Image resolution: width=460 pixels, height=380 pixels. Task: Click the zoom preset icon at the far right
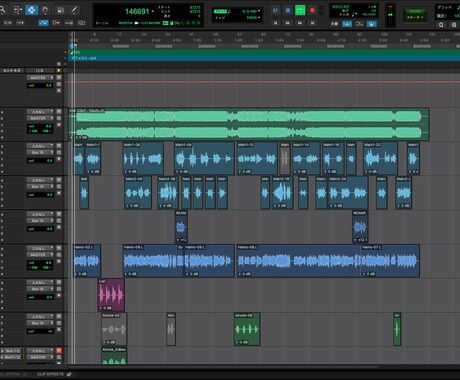(x=454, y=25)
